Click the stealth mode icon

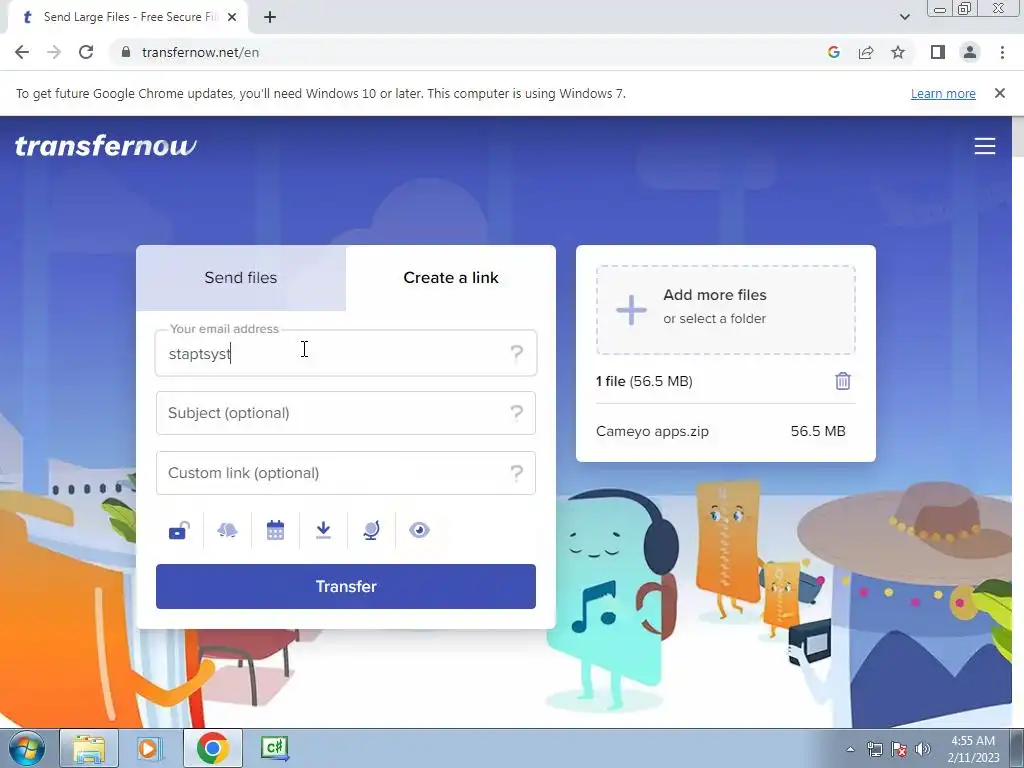(227, 530)
